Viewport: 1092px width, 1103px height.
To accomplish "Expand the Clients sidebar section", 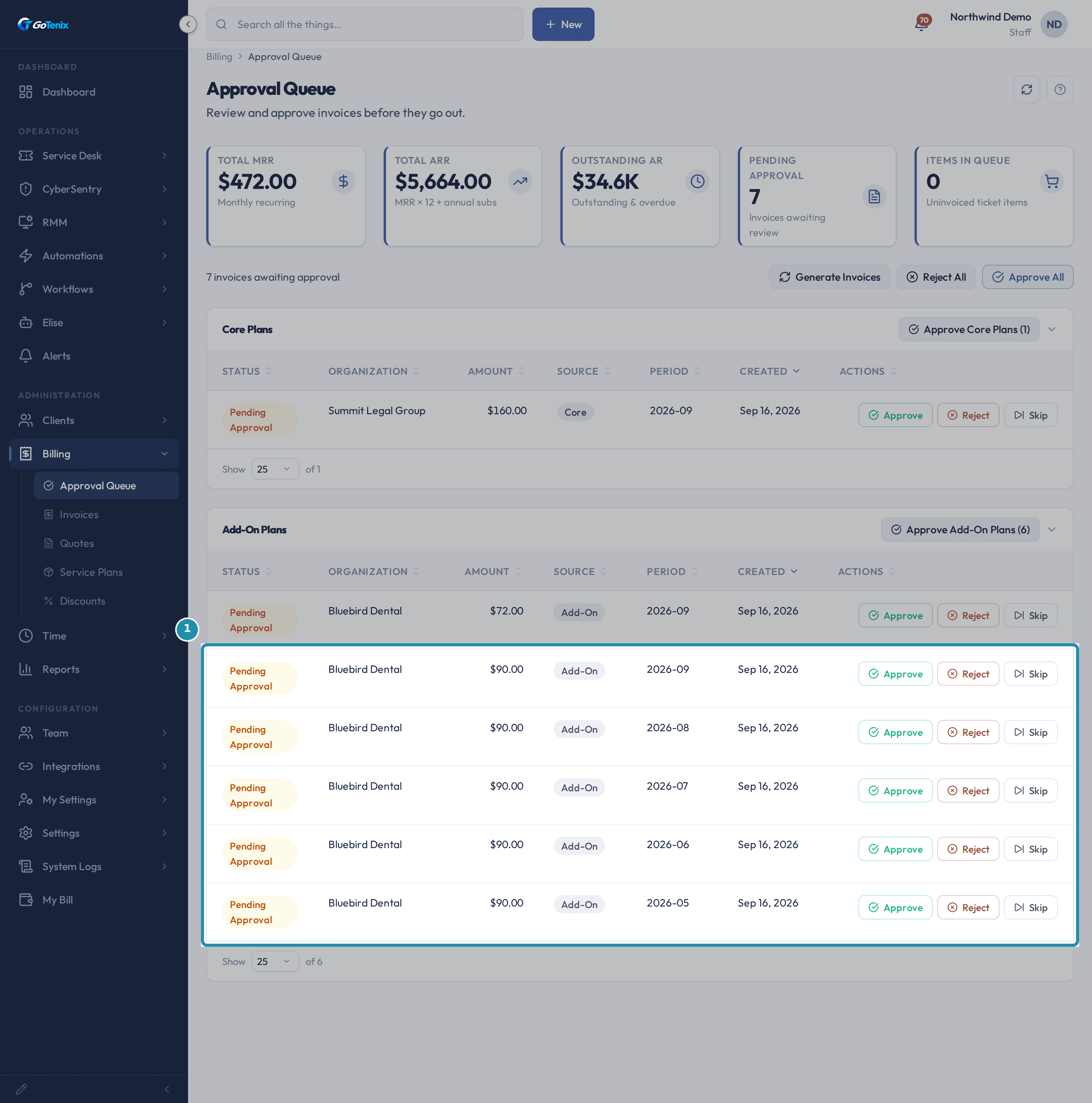I will click(94, 420).
